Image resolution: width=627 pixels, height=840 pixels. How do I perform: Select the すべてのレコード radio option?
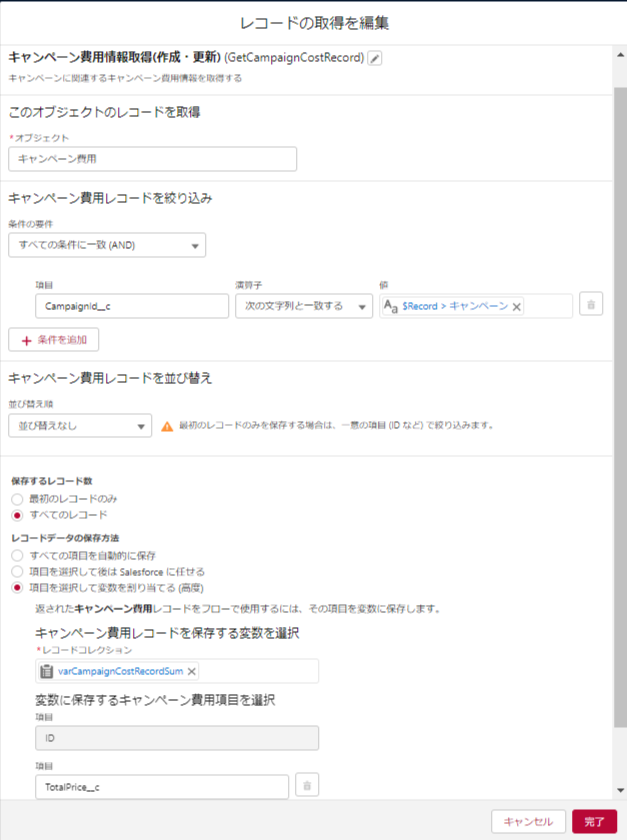point(16,514)
